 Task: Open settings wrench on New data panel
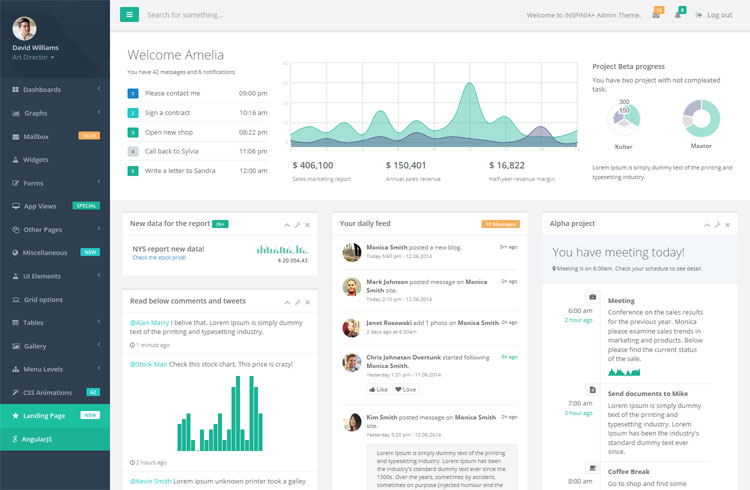click(298, 224)
